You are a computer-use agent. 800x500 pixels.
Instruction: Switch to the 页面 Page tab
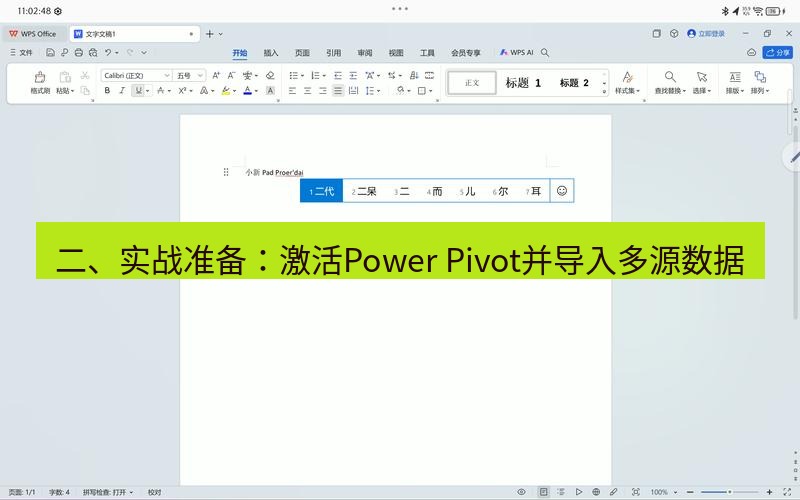point(302,53)
